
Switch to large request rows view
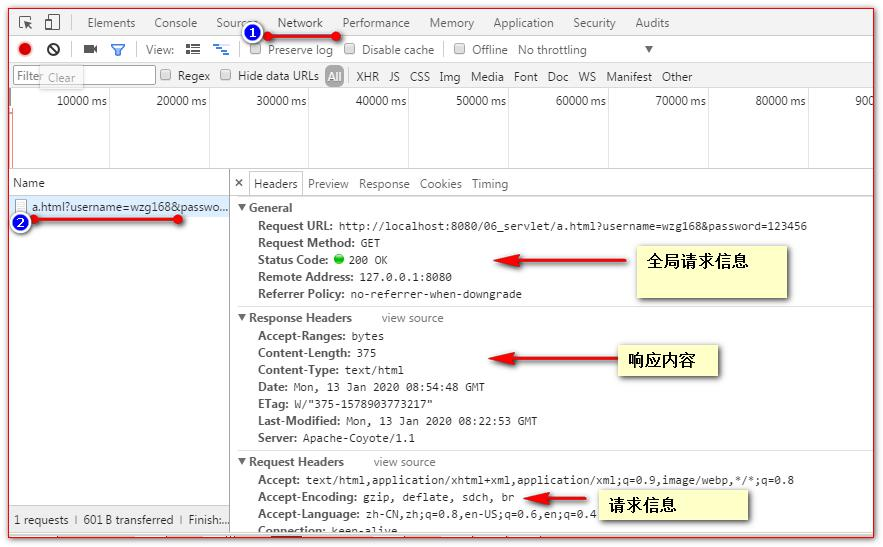coord(193,50)
